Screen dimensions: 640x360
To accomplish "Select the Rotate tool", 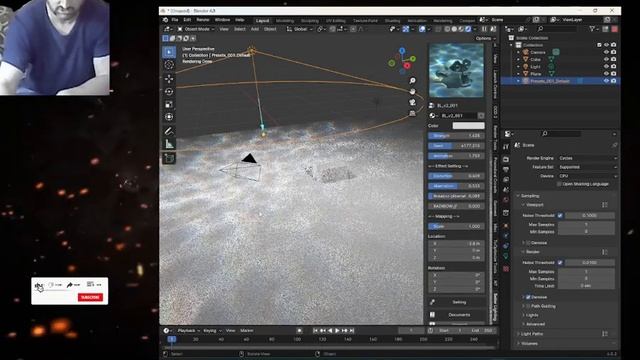I will click(169, 91).
